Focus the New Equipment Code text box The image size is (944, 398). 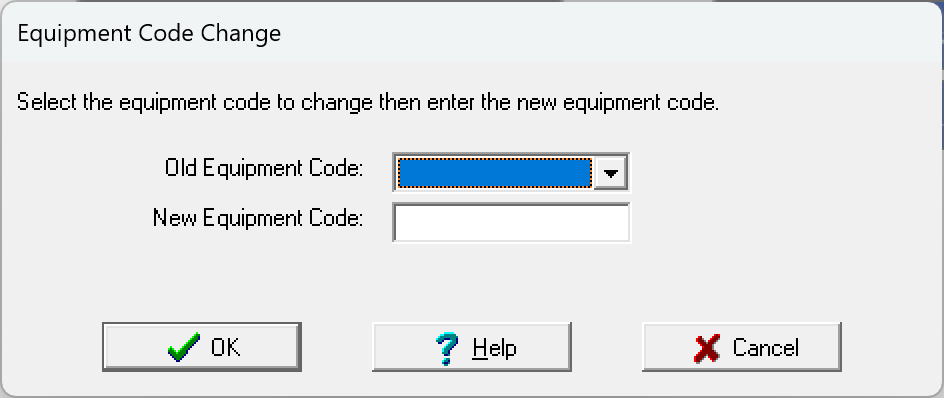coord(511,222)
